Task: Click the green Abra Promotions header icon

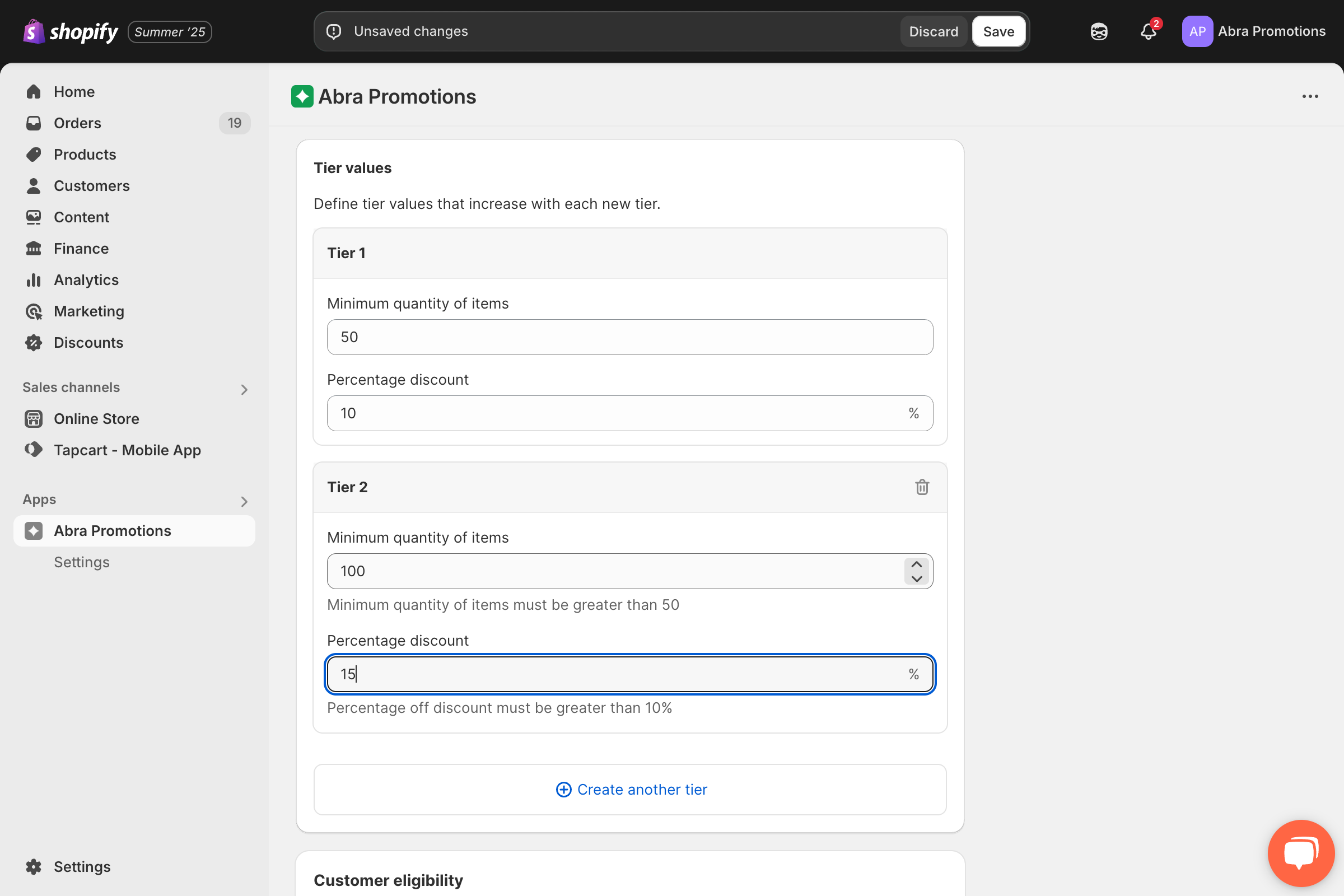Action: coord(302,96)
